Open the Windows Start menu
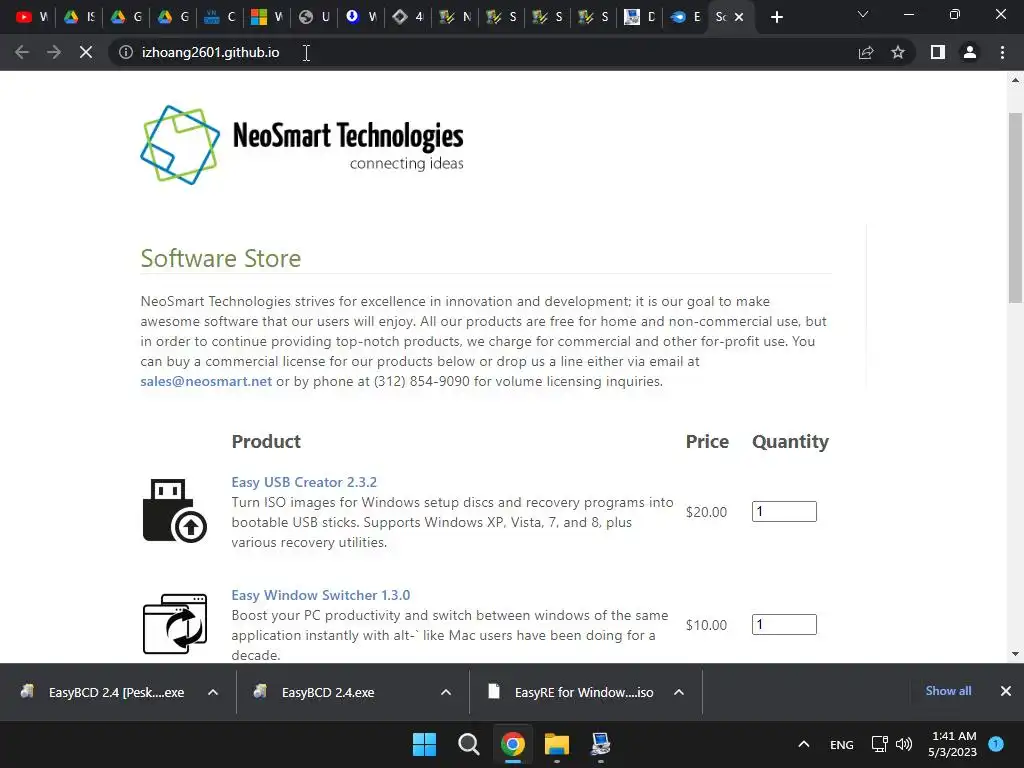The width and height of the screenshot is (1024, 768). (424, 744)
